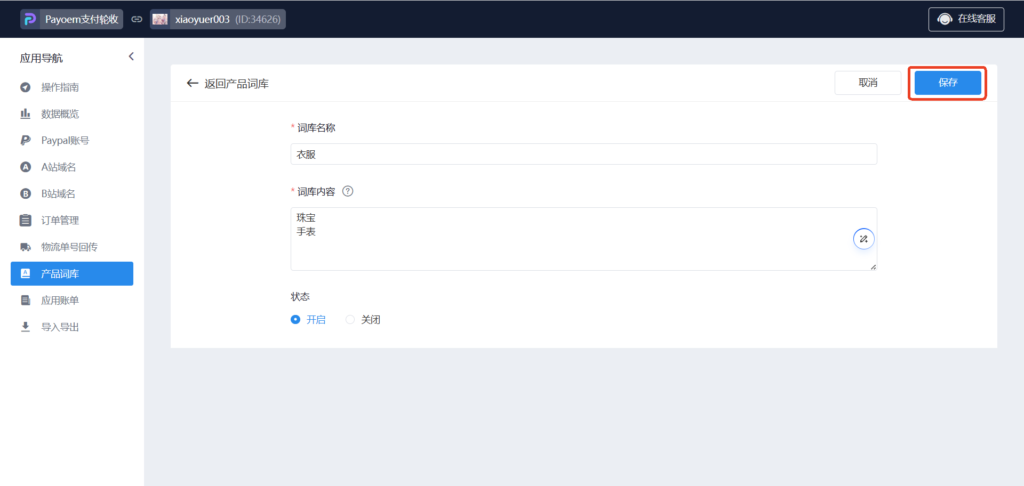
Task: Click the data overview bar chart icon
Action: [x=25, y=114]
